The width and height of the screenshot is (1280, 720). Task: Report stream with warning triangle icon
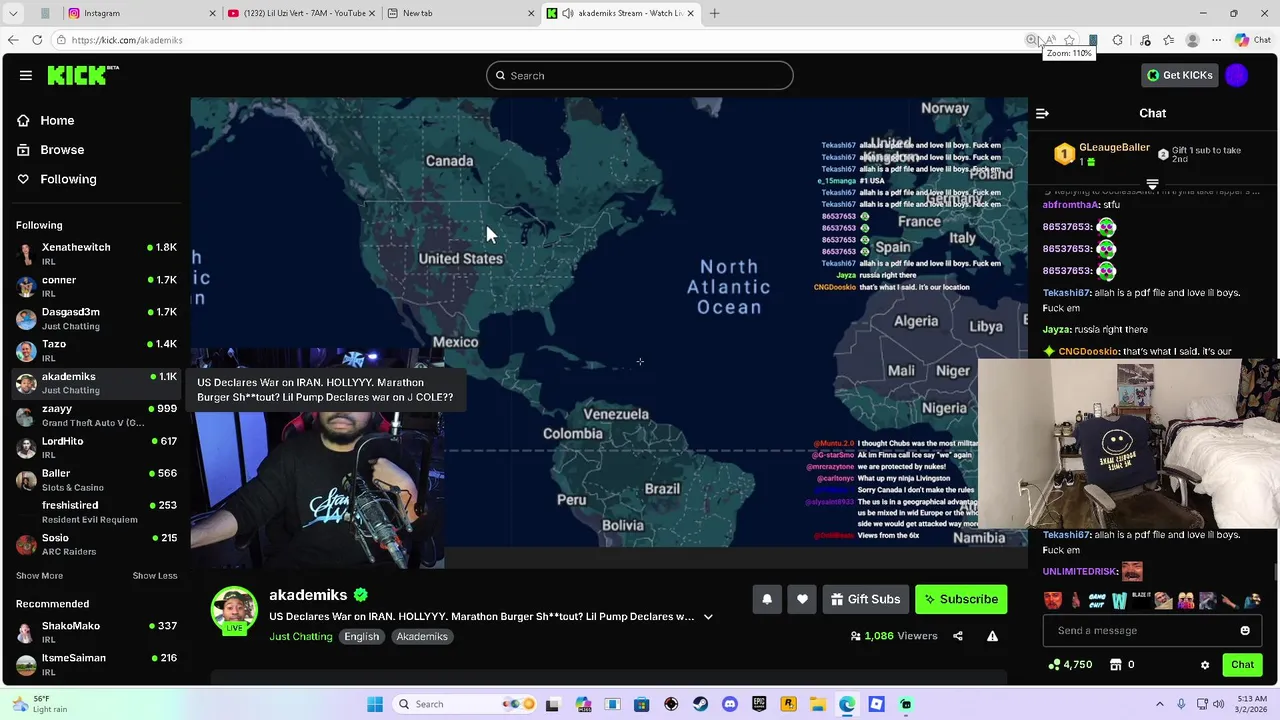[992, 636]
